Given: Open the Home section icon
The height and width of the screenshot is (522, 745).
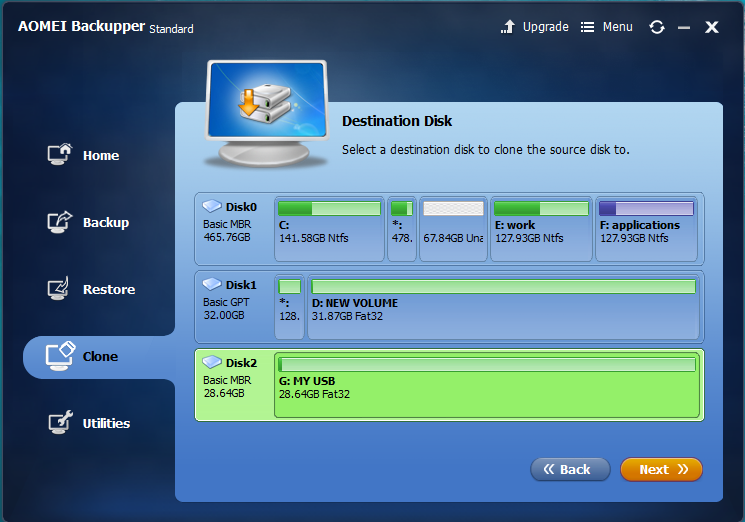Looking at the screenshot, I should coord(59,154).
